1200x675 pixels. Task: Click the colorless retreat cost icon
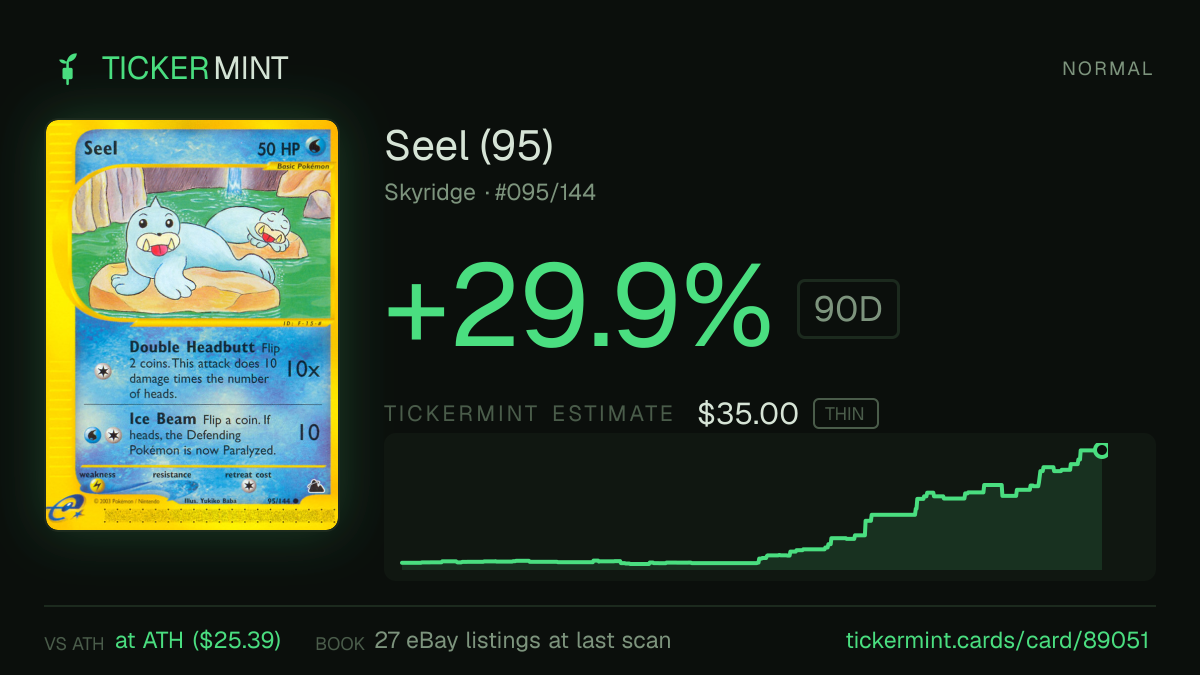click(x=249, y=486)
